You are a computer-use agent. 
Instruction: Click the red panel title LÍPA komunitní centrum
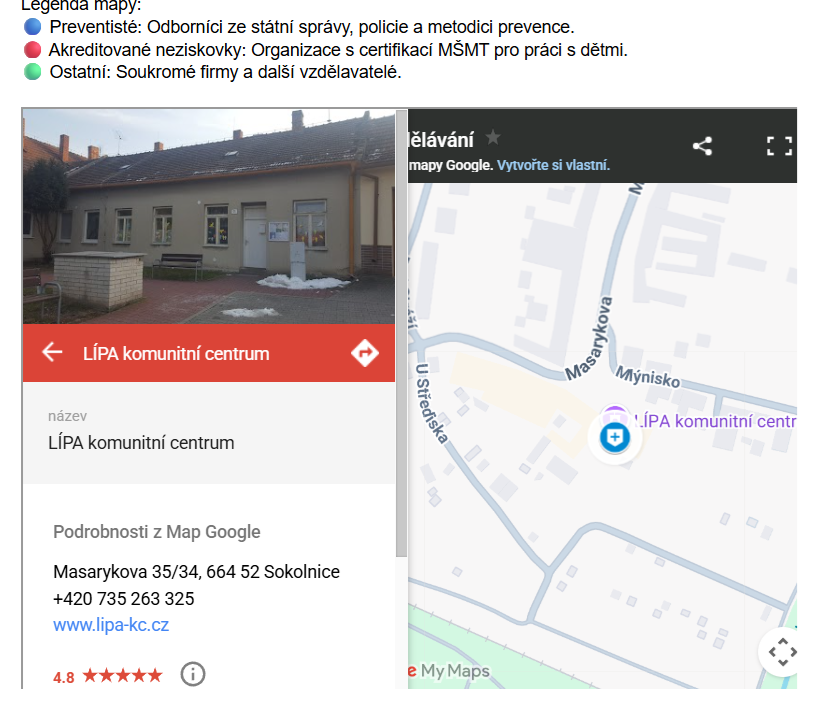pyautogui.click(x=176, y=353)
